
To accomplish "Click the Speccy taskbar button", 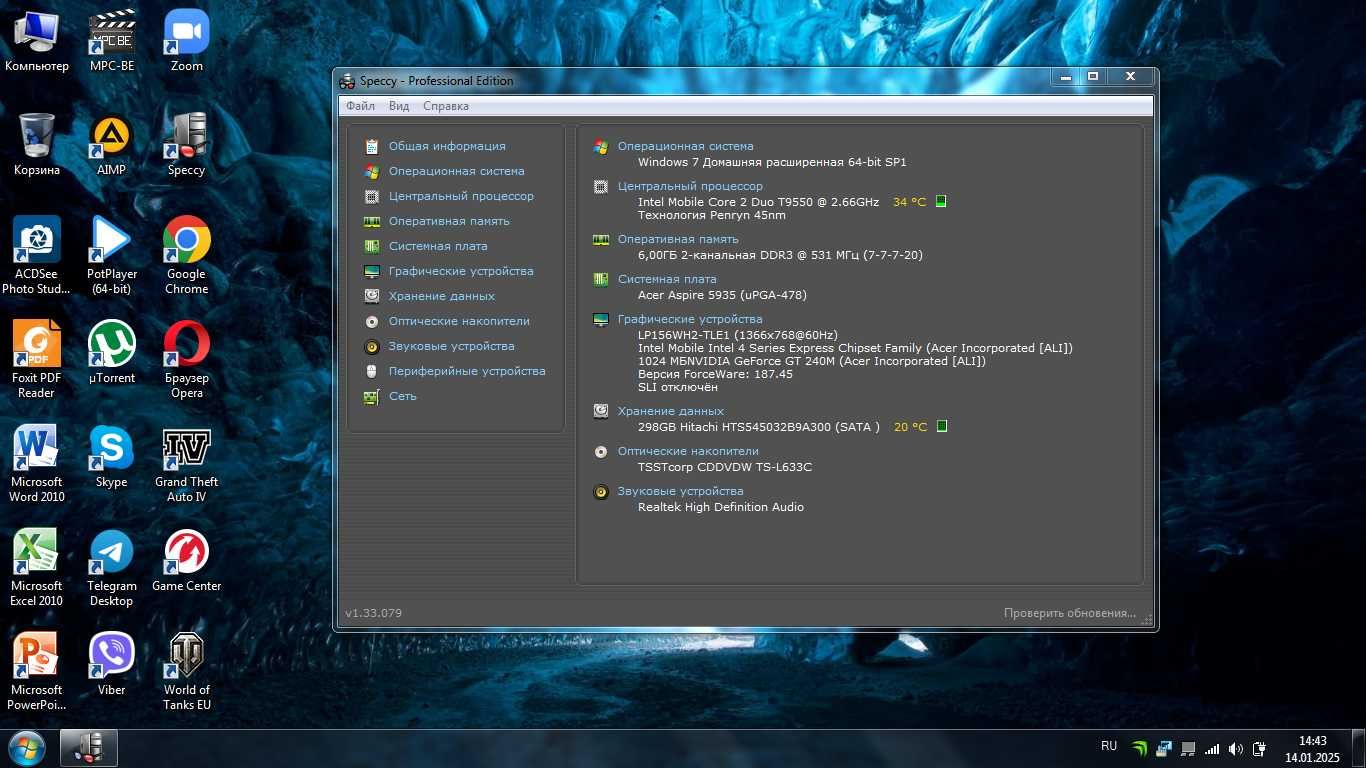I will (89, 748).
